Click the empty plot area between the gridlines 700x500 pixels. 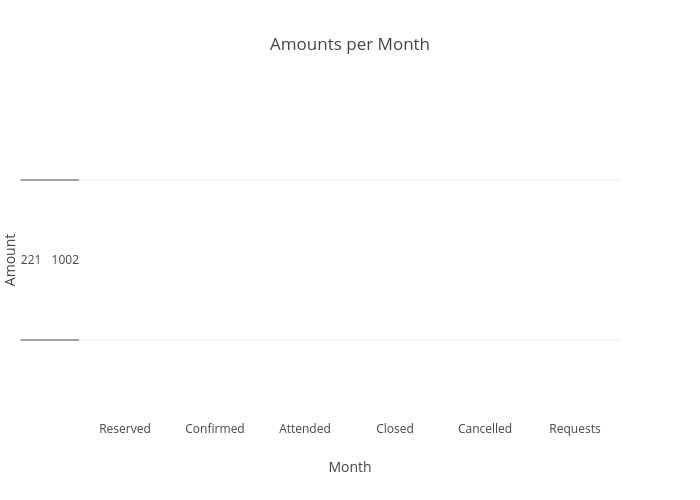(350, 260)
